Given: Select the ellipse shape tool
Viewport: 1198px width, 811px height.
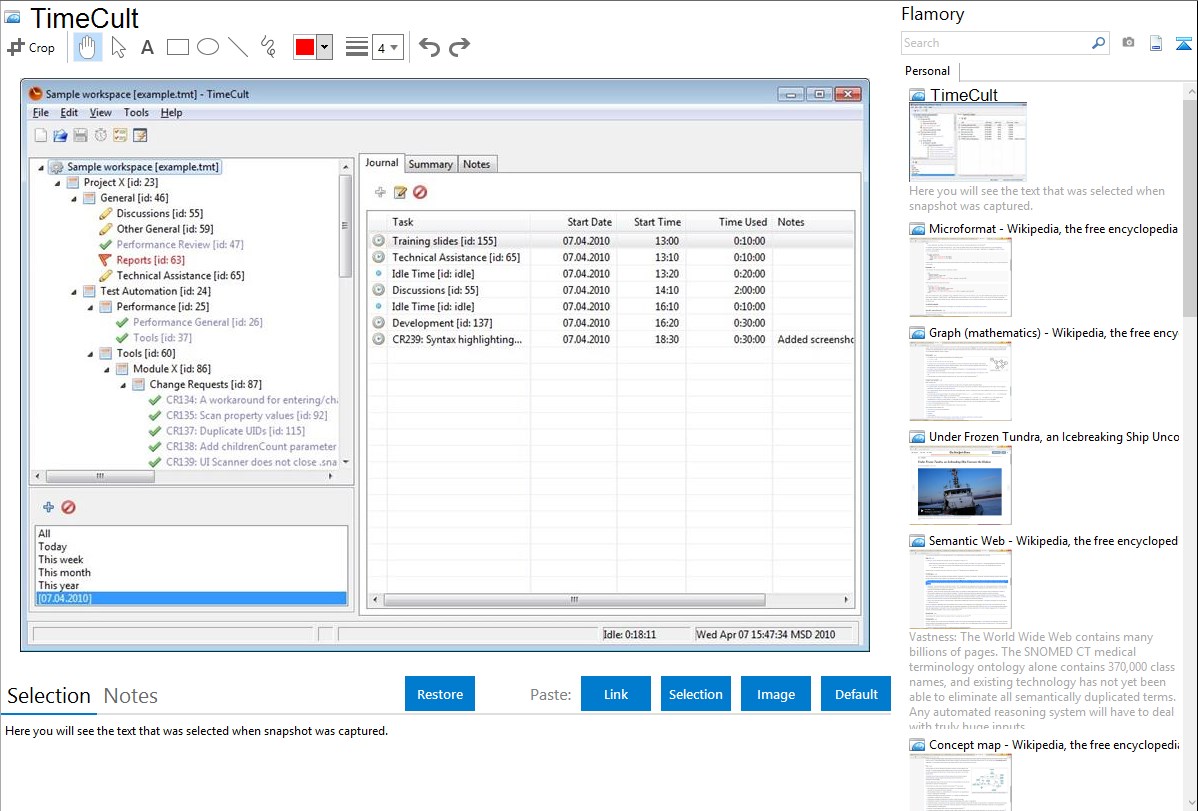Looking at the screenshot, I should 208,47.
